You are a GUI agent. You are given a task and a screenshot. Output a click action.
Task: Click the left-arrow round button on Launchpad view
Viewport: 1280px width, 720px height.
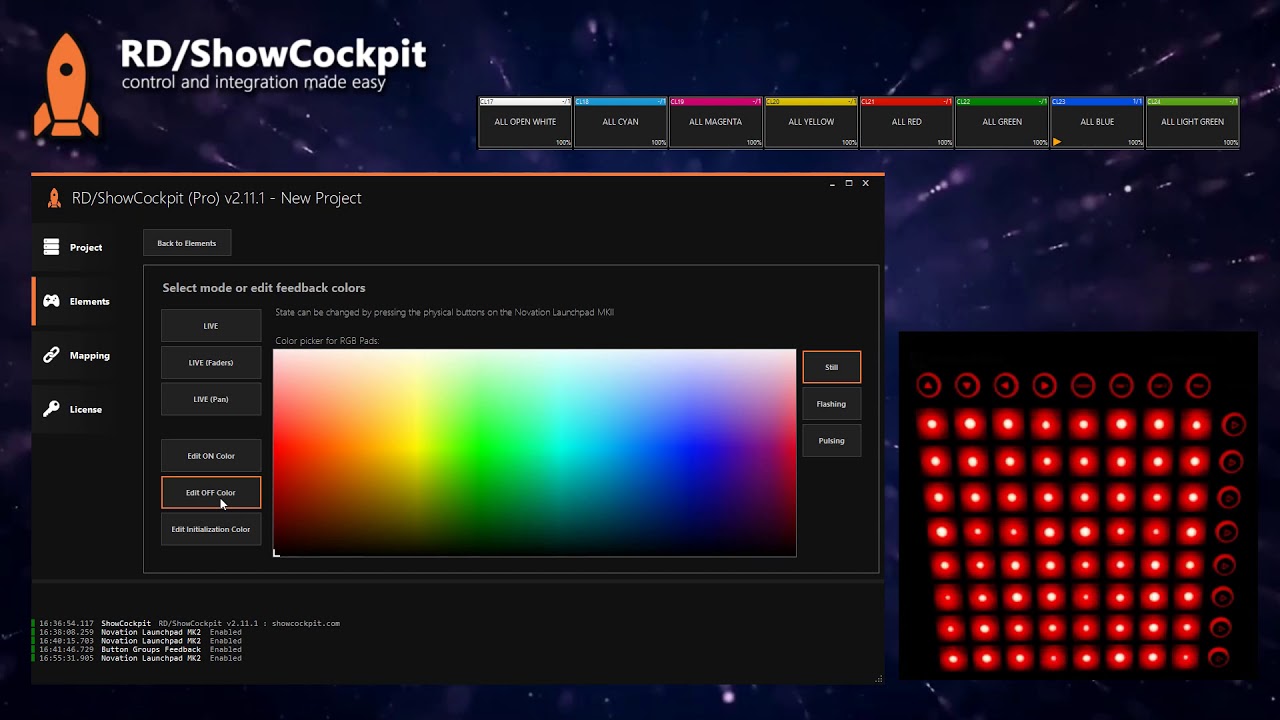coord(1006,385)
